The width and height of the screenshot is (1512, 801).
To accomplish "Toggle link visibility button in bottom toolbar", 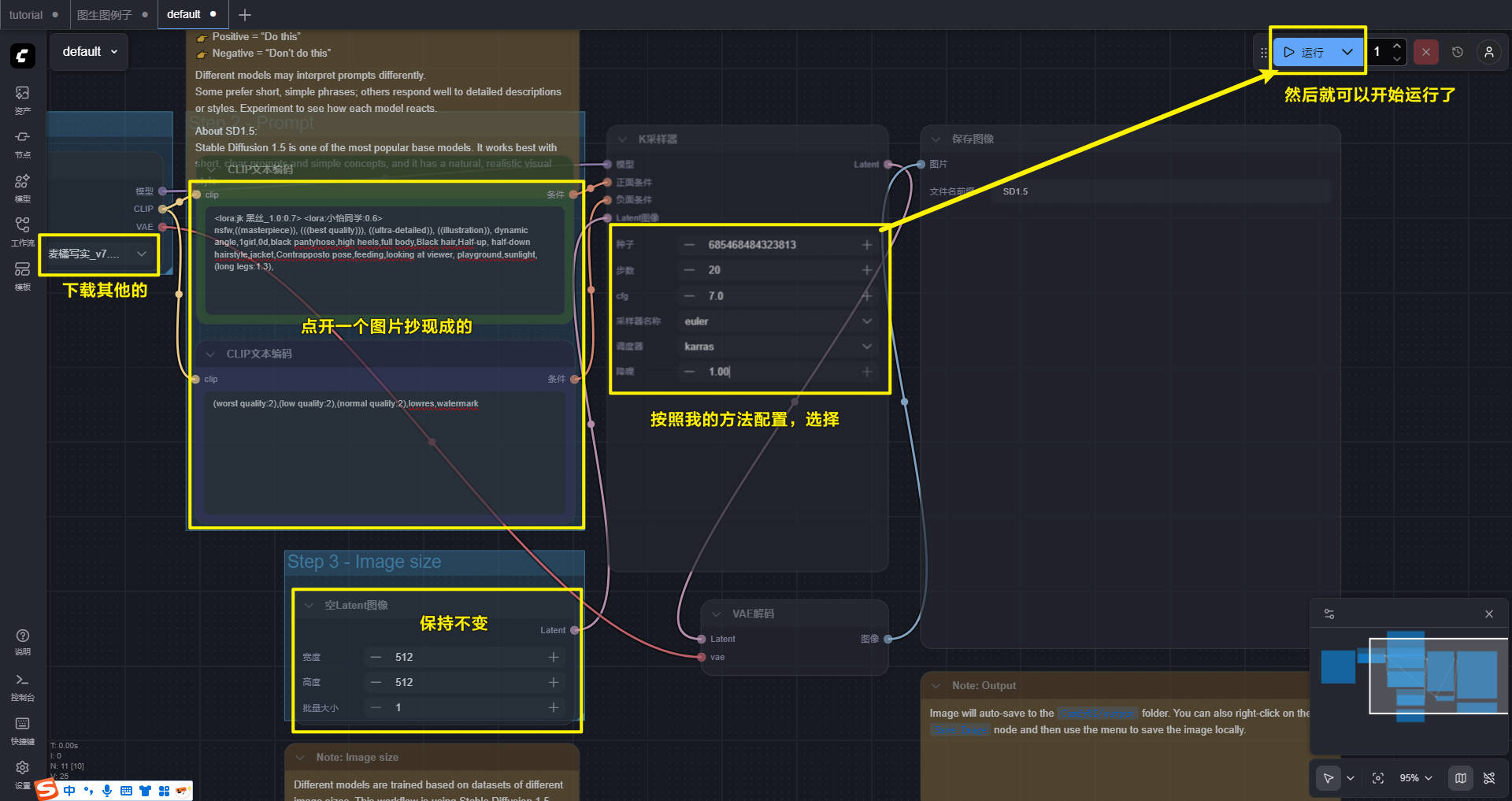I will point(1489,778).
